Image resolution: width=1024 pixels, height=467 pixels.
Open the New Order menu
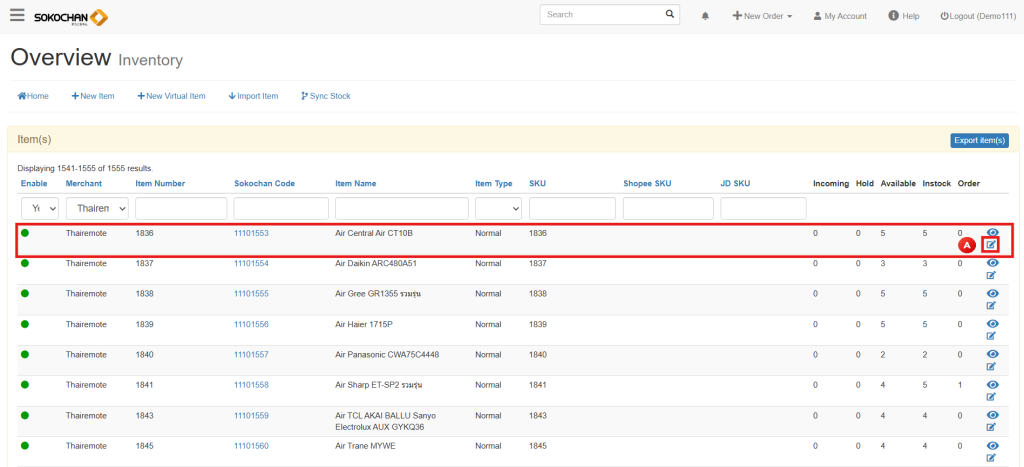(x=762, y=16)
